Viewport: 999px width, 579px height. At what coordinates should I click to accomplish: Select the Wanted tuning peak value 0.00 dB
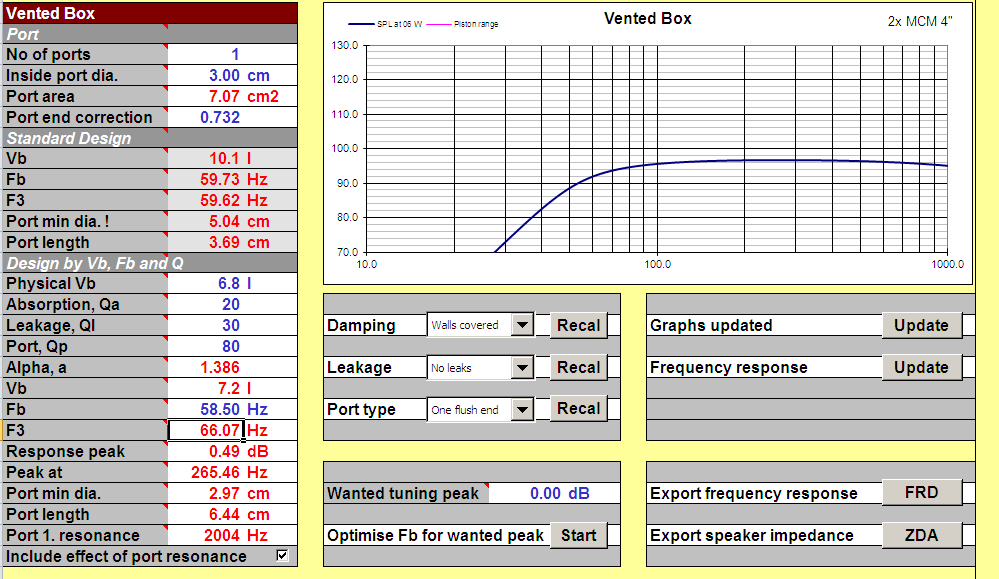pyautogui.click(x=554, y=493)
